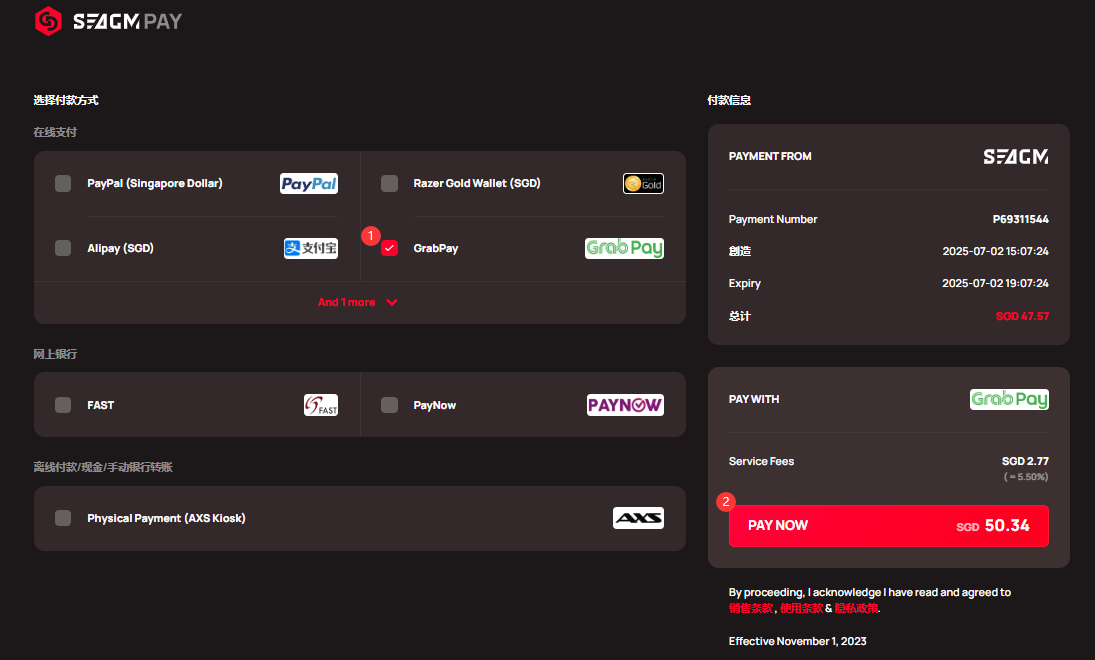Click the FAST bank logo
This screenshot has width=1095, height=660.
click(x=321, y=405)
